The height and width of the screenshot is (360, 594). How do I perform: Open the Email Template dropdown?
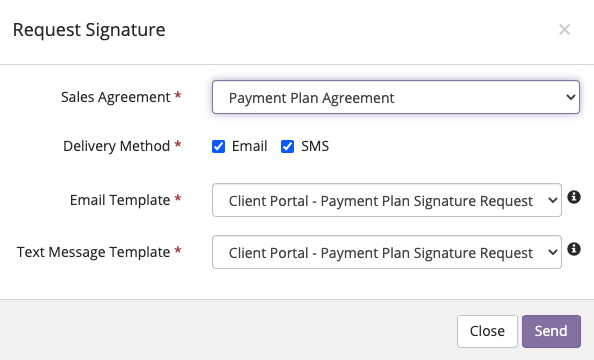(387, 200)
